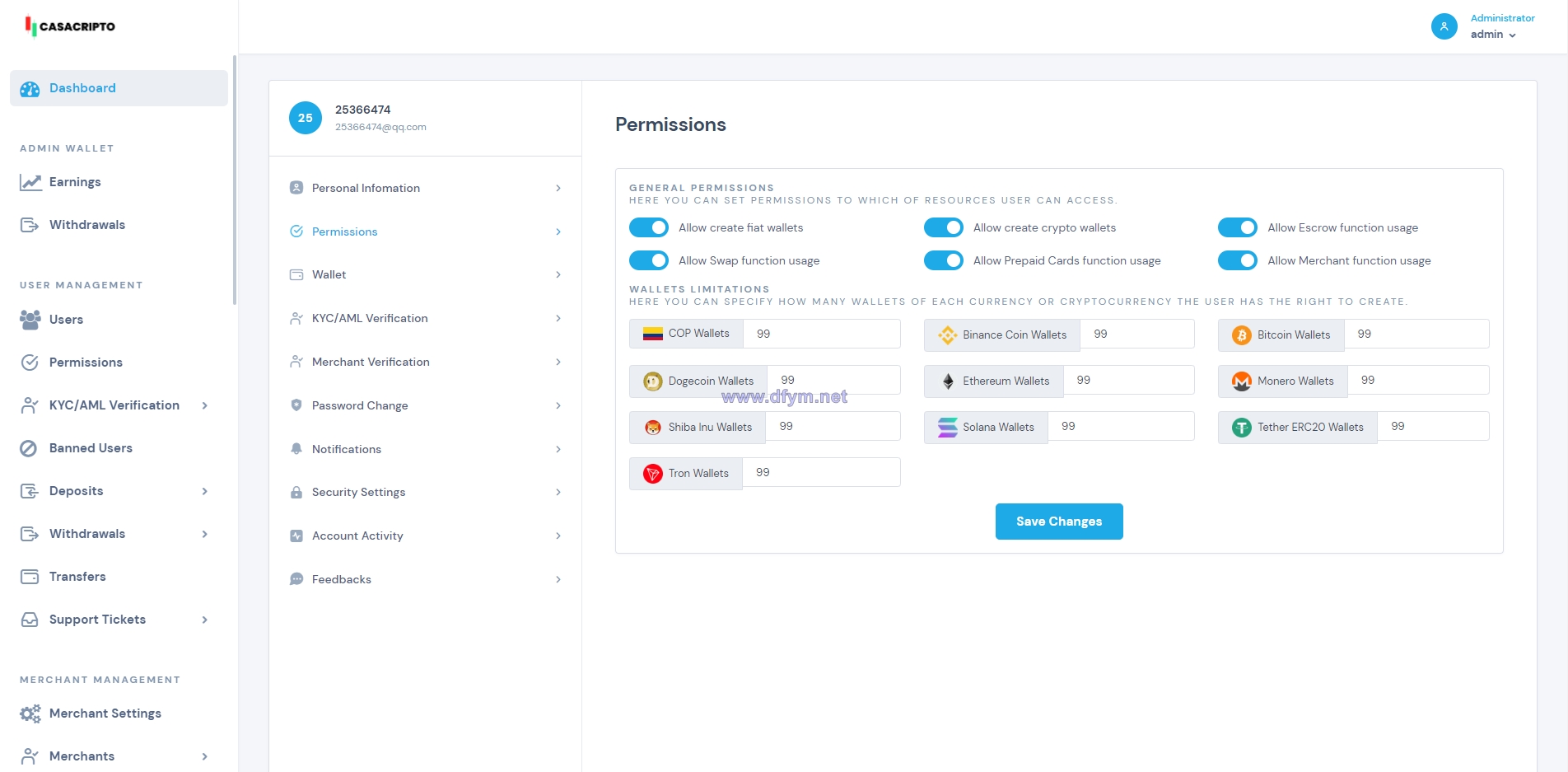Click the Solana Wallets limit field
Viewport: 1568px width, 772px height.
click(1122, 426)
